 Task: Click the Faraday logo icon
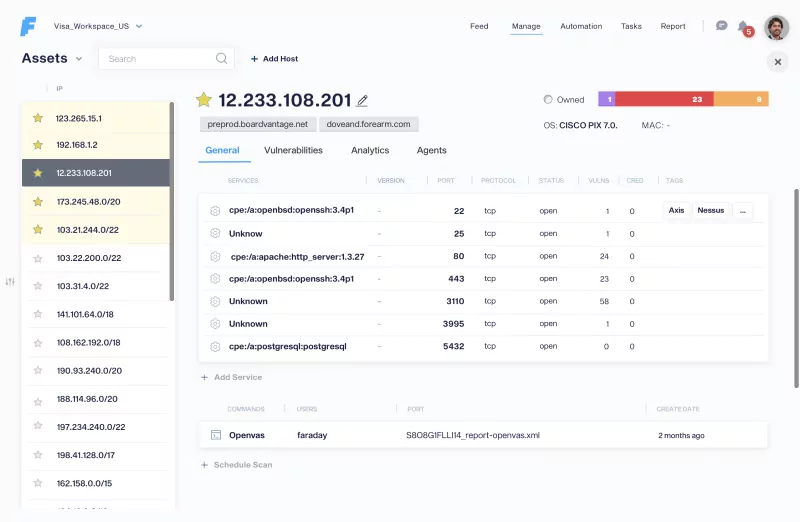(x=28, y=27)
